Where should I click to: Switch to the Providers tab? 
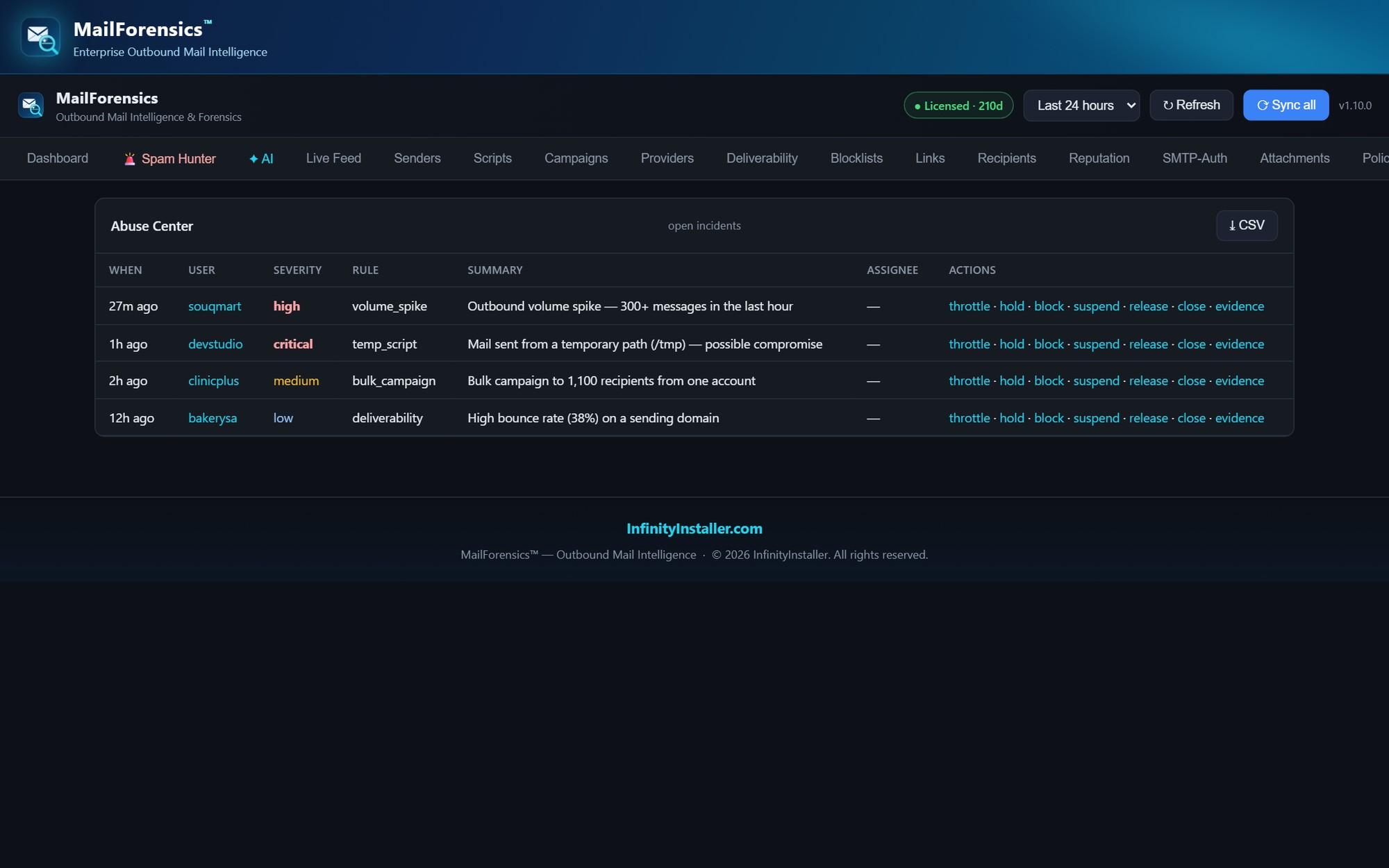tap(667, 158)
